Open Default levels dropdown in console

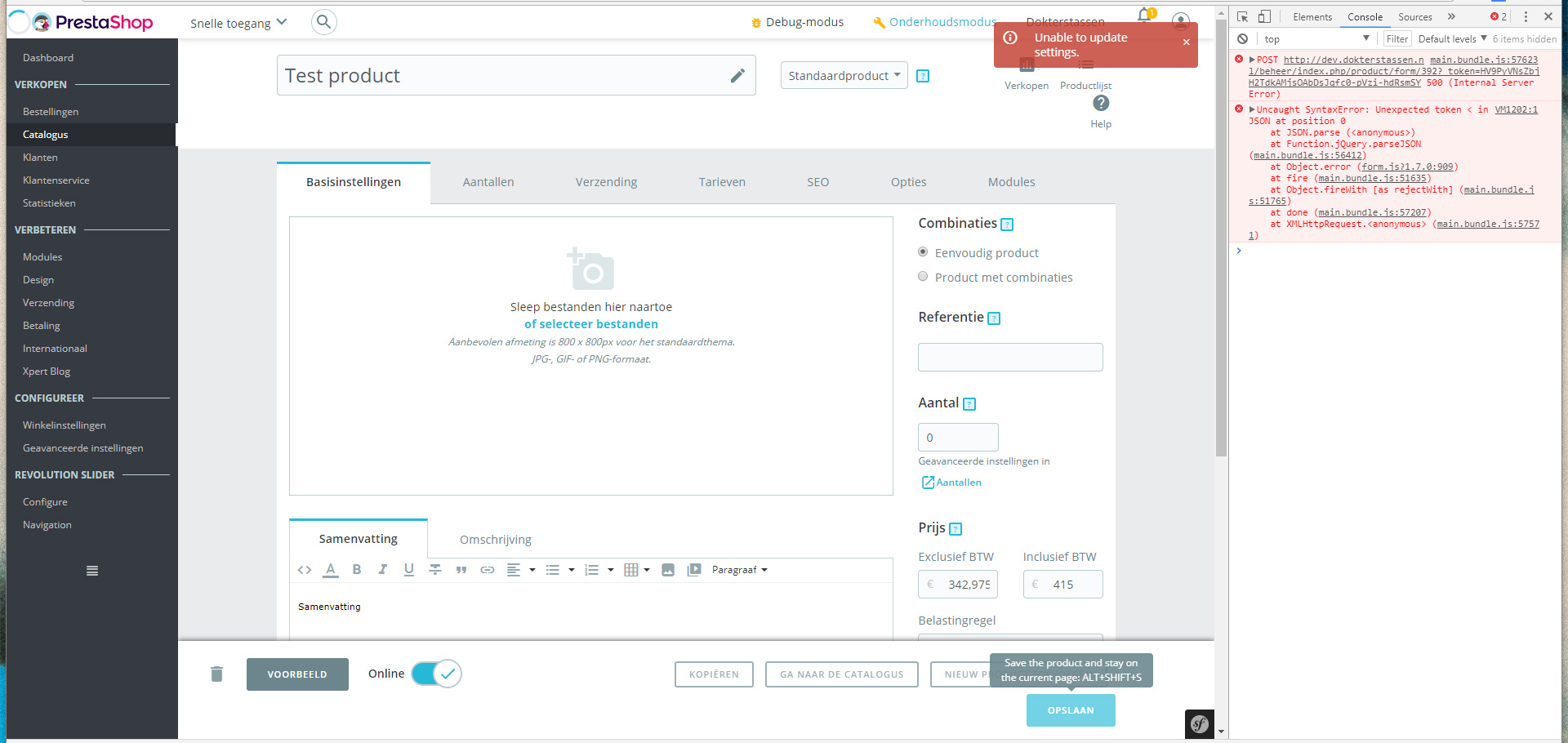click(x=1453, y=38)
